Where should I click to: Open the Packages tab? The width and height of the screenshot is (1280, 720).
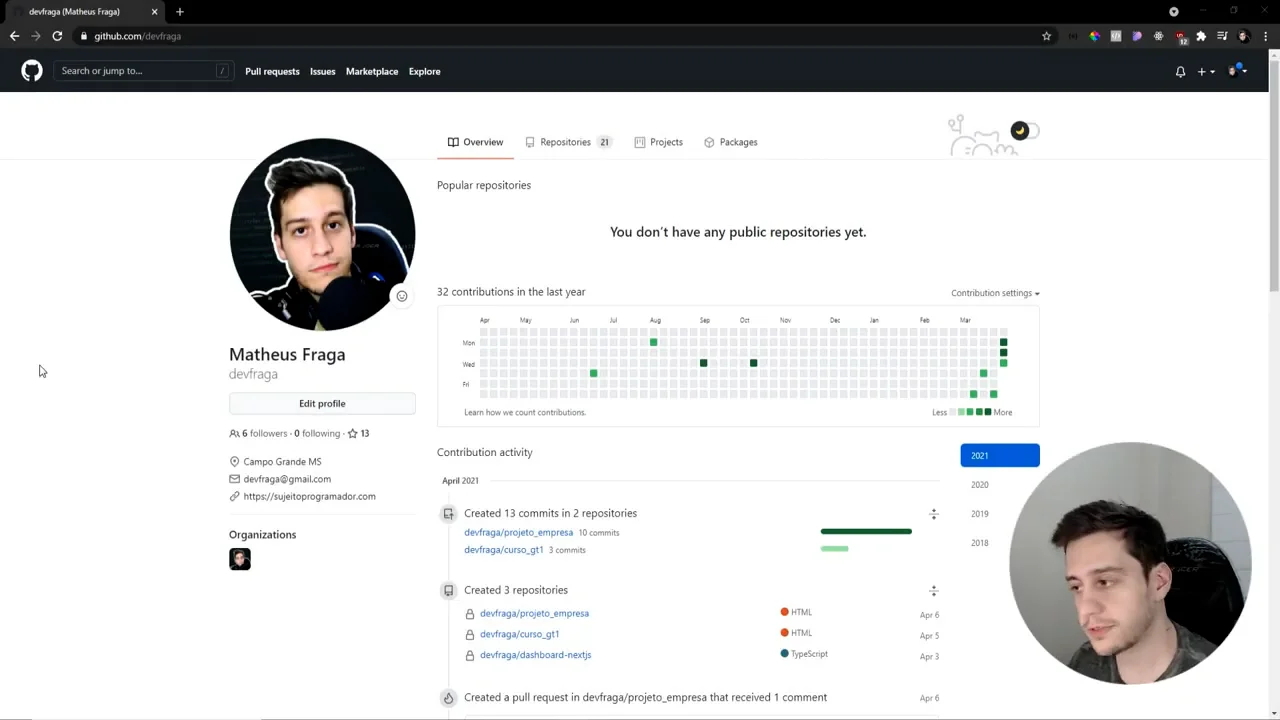(x=731, y=142)
